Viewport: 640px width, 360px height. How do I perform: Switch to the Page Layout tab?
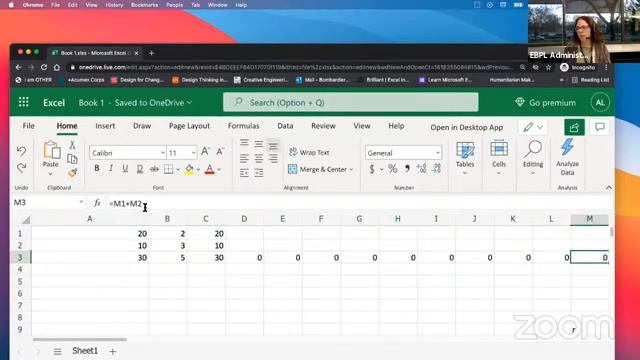click(189, 126)
